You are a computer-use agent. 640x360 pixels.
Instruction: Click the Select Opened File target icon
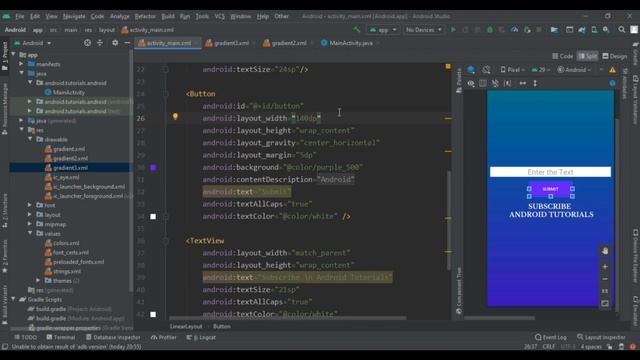(x=87, y=43)
